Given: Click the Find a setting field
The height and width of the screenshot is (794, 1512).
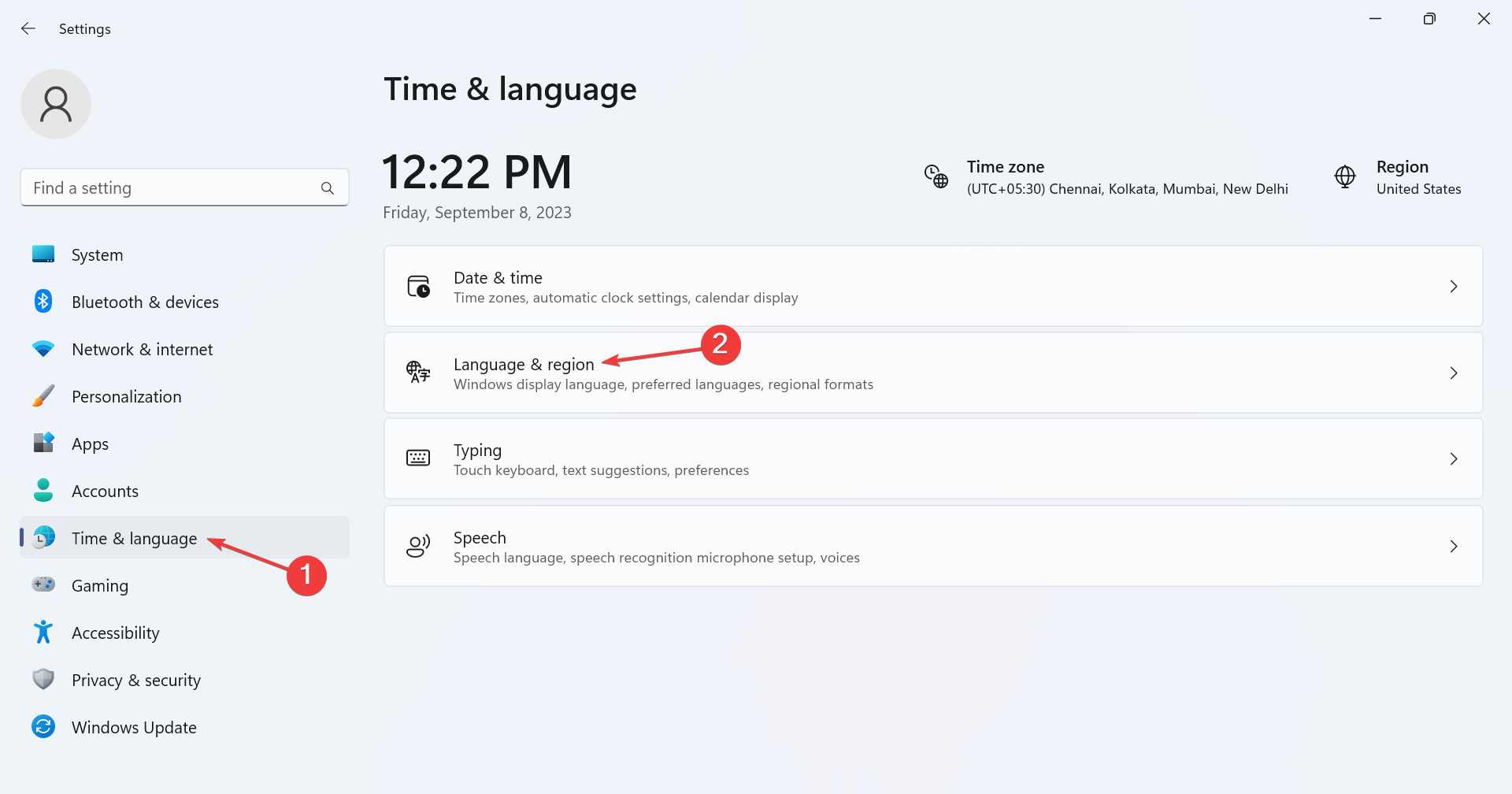Looking at the screenshot, I should (x=184, y=187).
